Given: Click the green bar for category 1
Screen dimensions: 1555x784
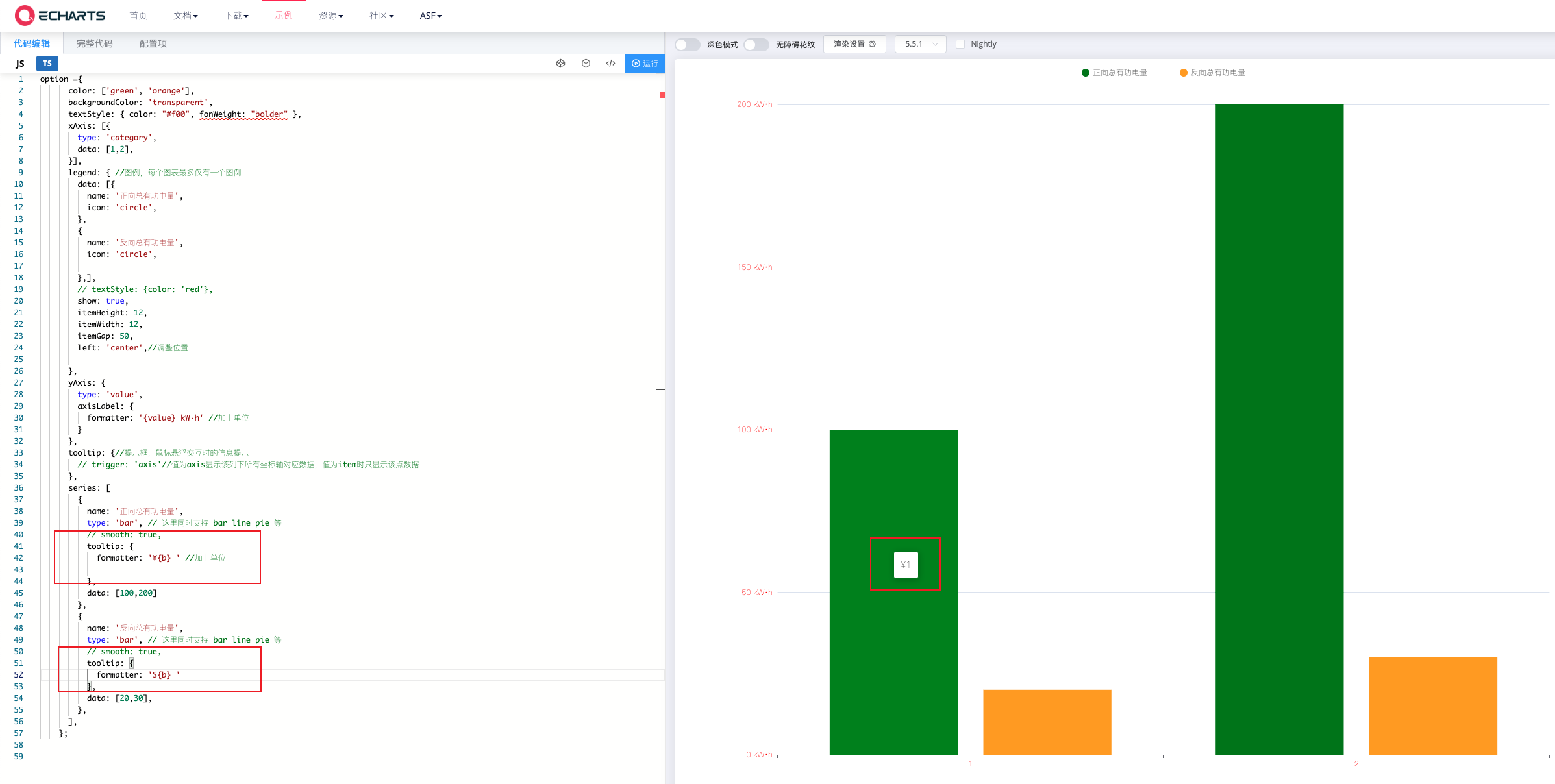Looking at the screenshot, I should [x=893, y=592].
